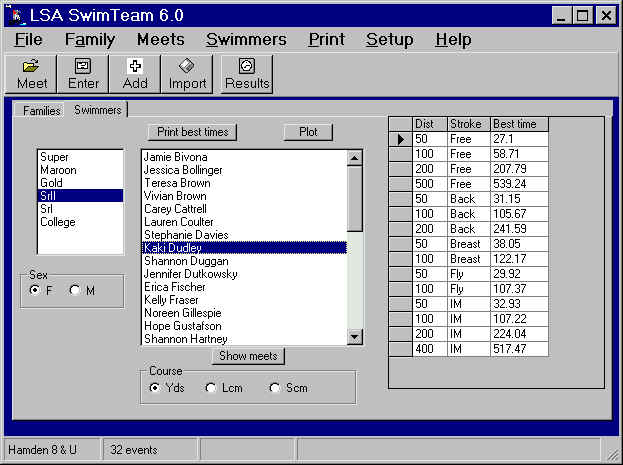Select swimmer Shannon Hartney
This screenshot has width=623, height=465.
[244, 339]
